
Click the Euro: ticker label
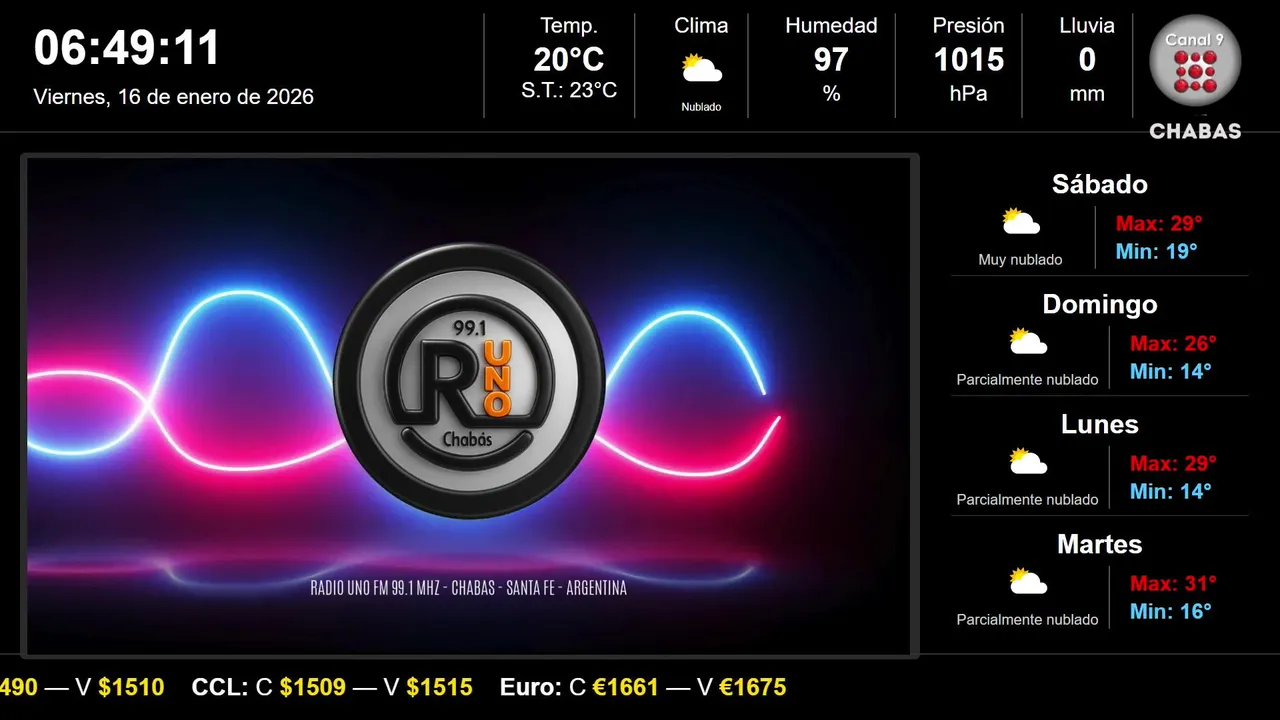point(531,687)
